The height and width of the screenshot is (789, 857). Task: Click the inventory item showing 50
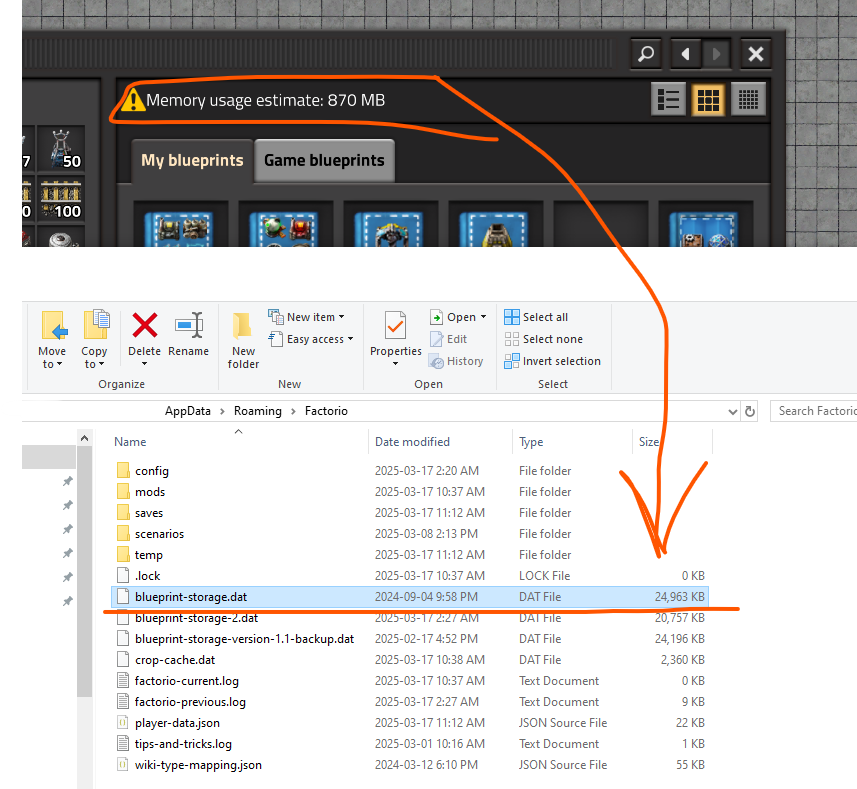[61, 149]
